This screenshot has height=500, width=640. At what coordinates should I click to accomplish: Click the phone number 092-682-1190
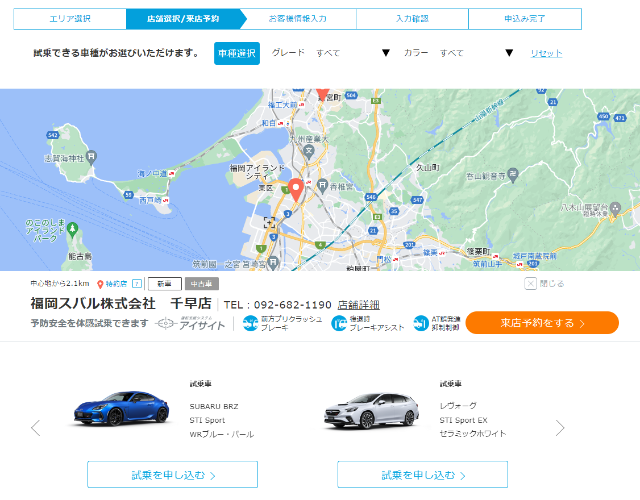pyautogui.click(x=292, y=305)
